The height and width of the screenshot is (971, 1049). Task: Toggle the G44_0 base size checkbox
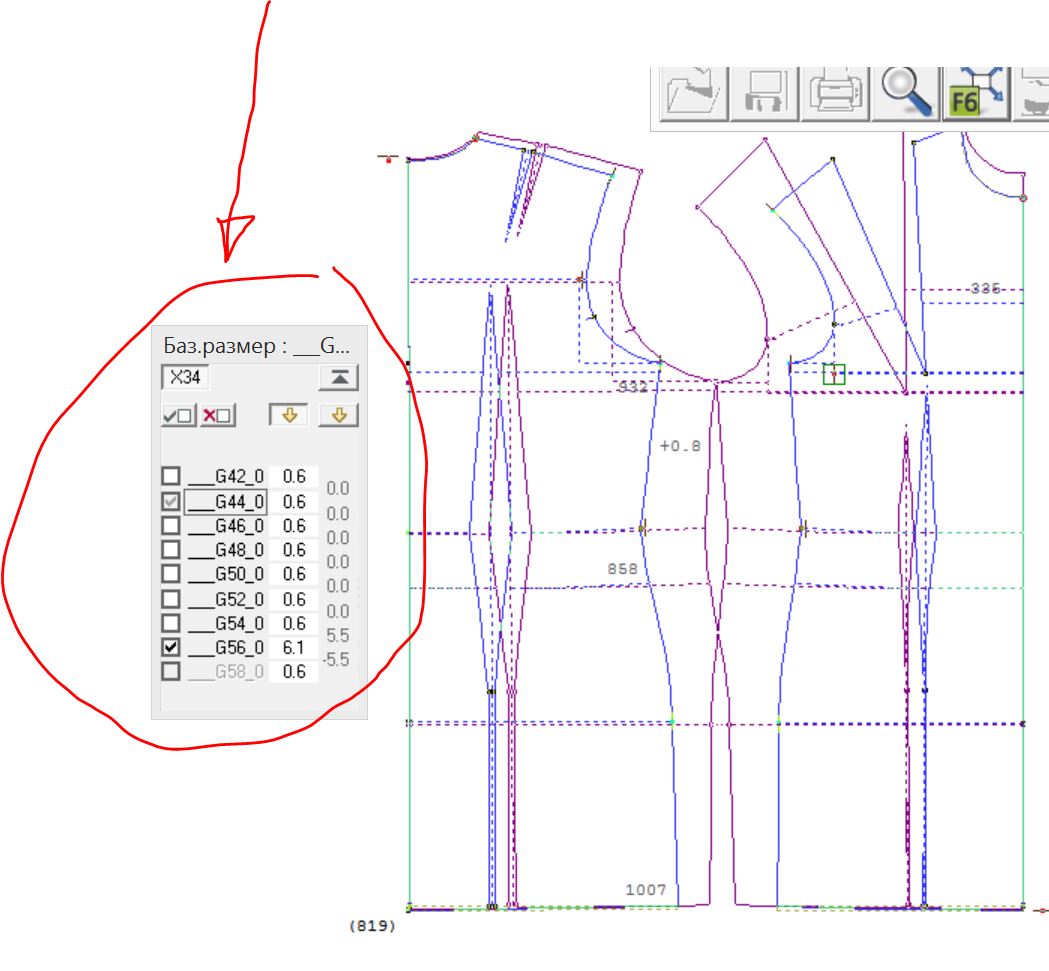[x=171, y=501]
